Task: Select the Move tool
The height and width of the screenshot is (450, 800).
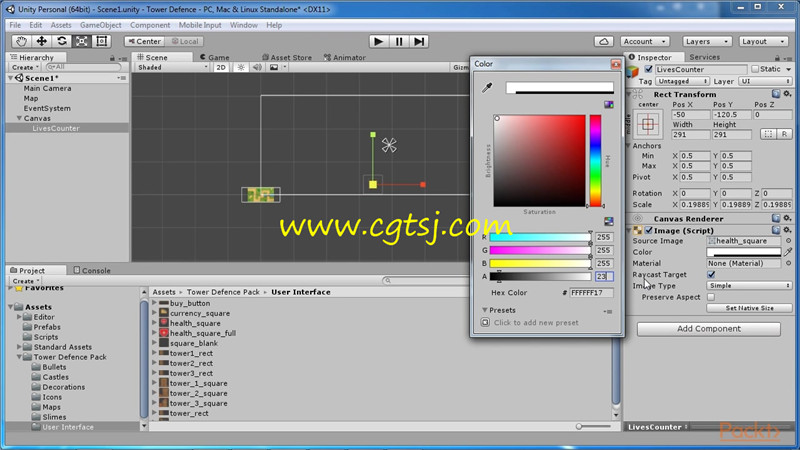Action: click(41, 41)
